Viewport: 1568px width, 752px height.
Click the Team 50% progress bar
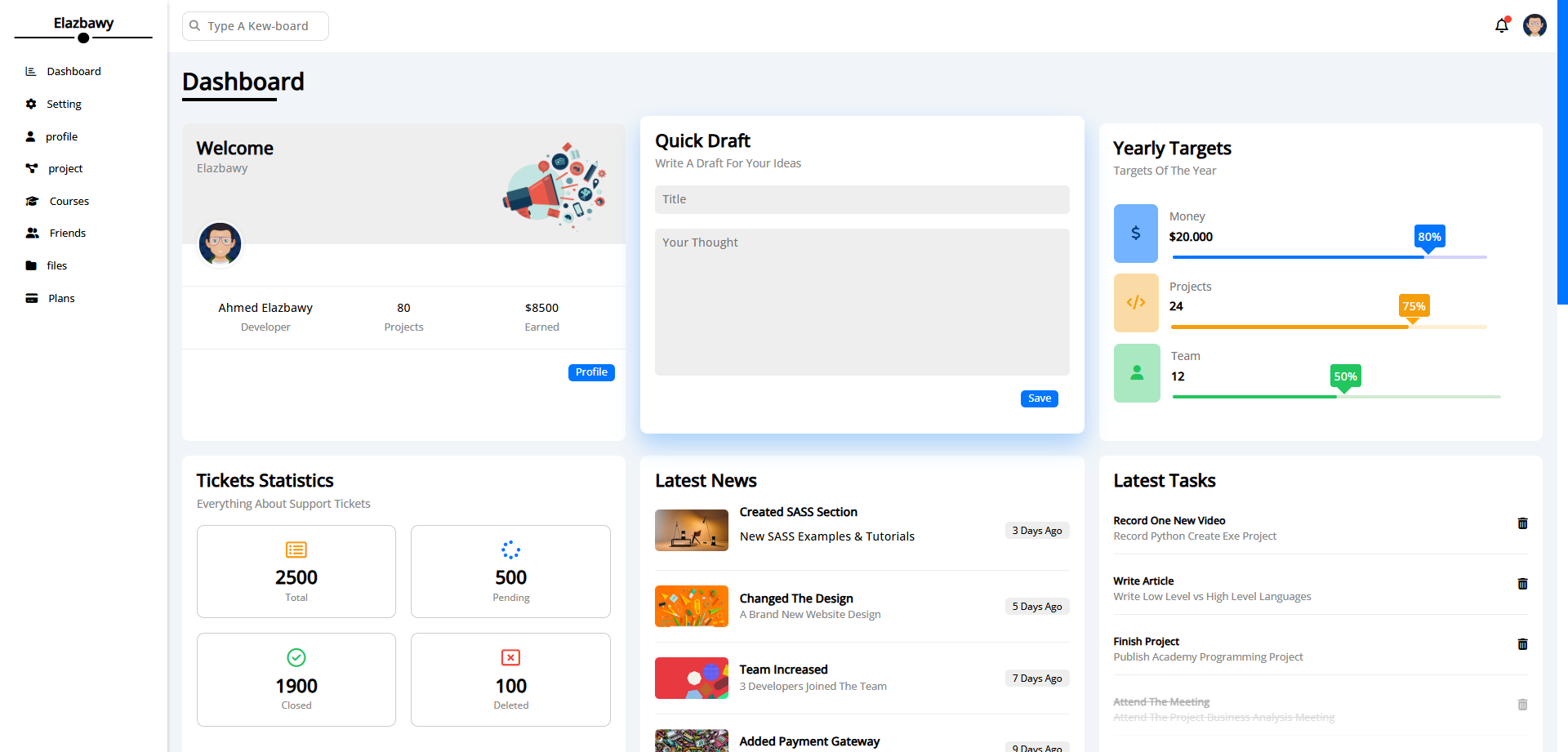[1337, 397]
